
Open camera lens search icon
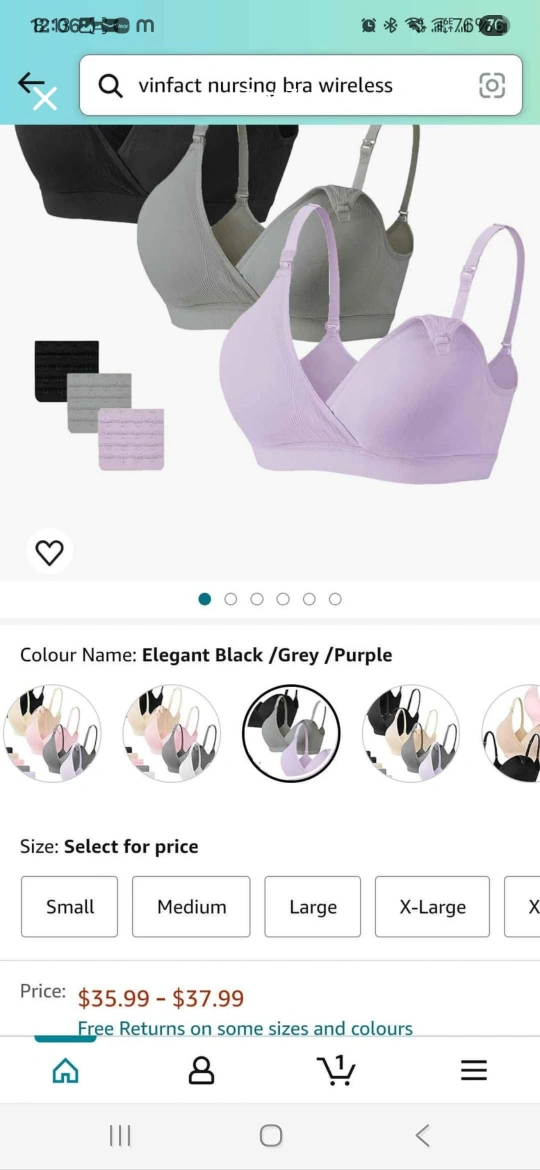click(x=492, y=86)
